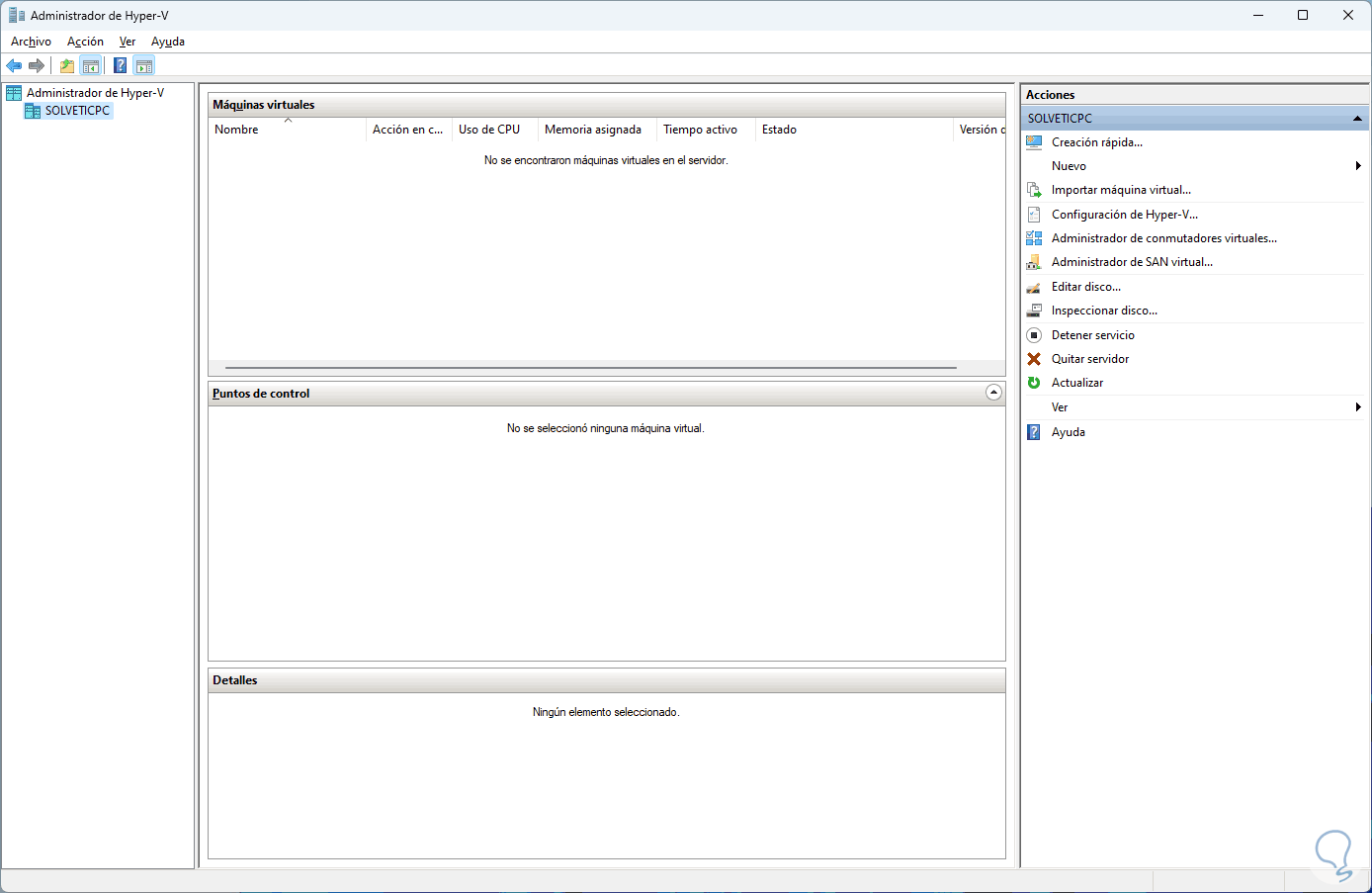The width and height of the screenshot is (1372, 893).
Task: Open the Ayuda menu in menu bar
Action: pyautogui.click(x=168, y=42)
